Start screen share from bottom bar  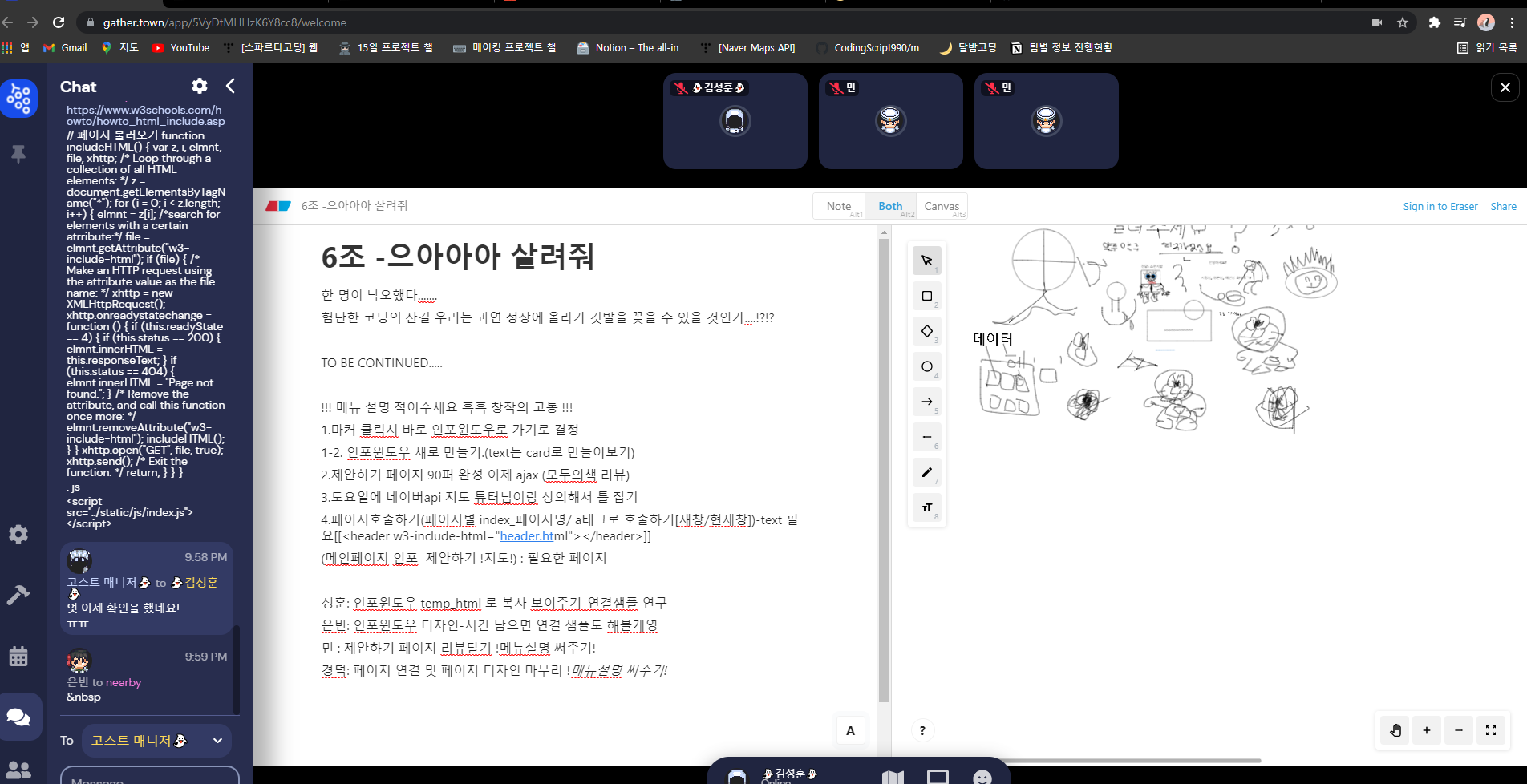(938, 777)
